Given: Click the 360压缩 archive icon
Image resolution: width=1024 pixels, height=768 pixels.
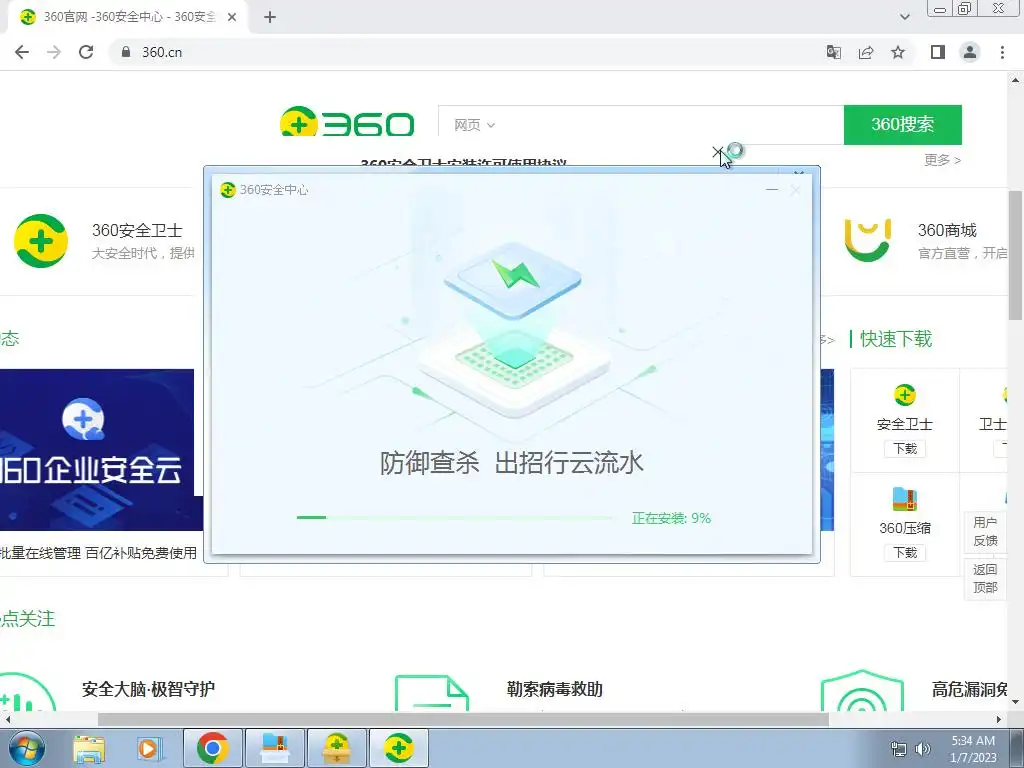Looking at the screenshot, I should (x=904, y=500).
